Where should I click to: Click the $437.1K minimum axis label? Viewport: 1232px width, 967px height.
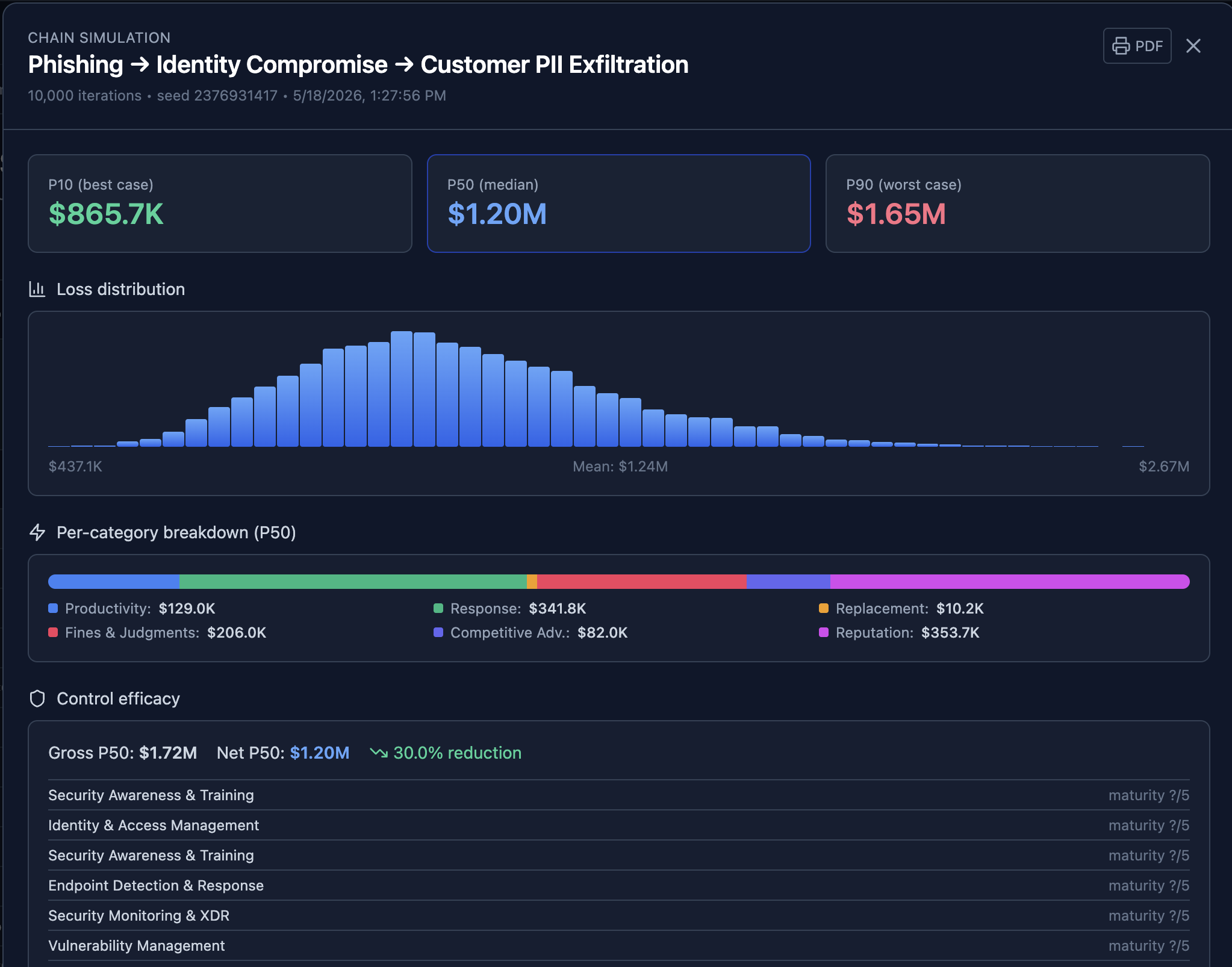click(x=75, y=467)
